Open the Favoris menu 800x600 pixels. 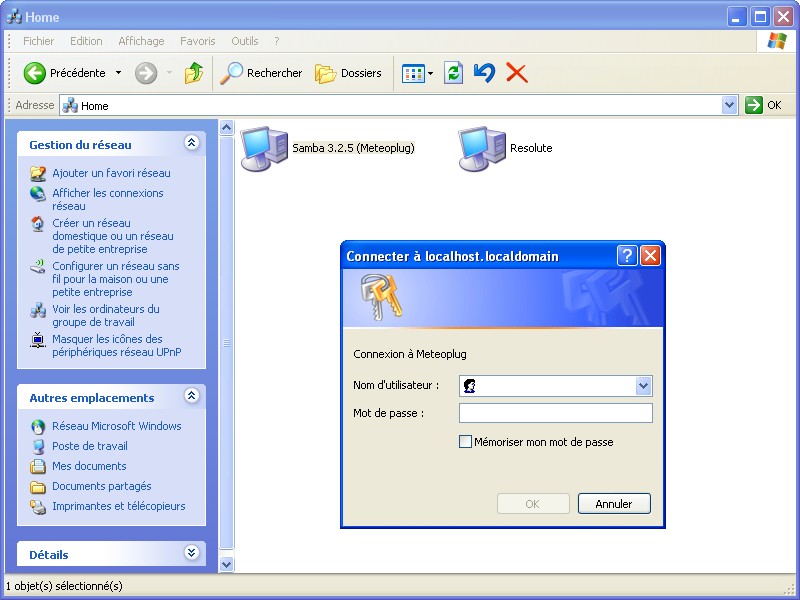197,41
